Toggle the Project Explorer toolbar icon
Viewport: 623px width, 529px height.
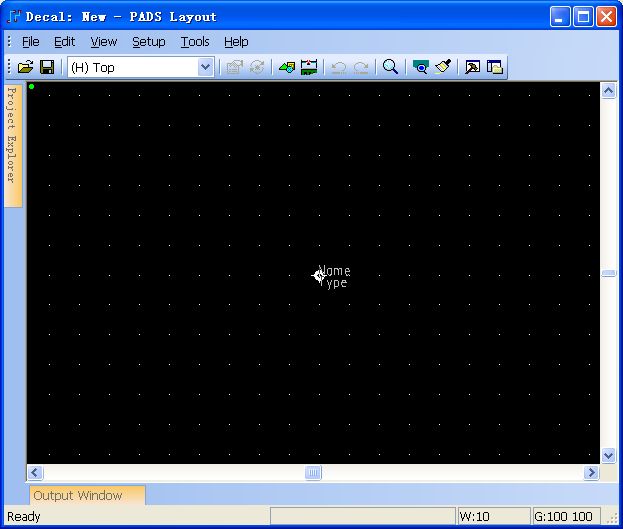coord(495,67)
